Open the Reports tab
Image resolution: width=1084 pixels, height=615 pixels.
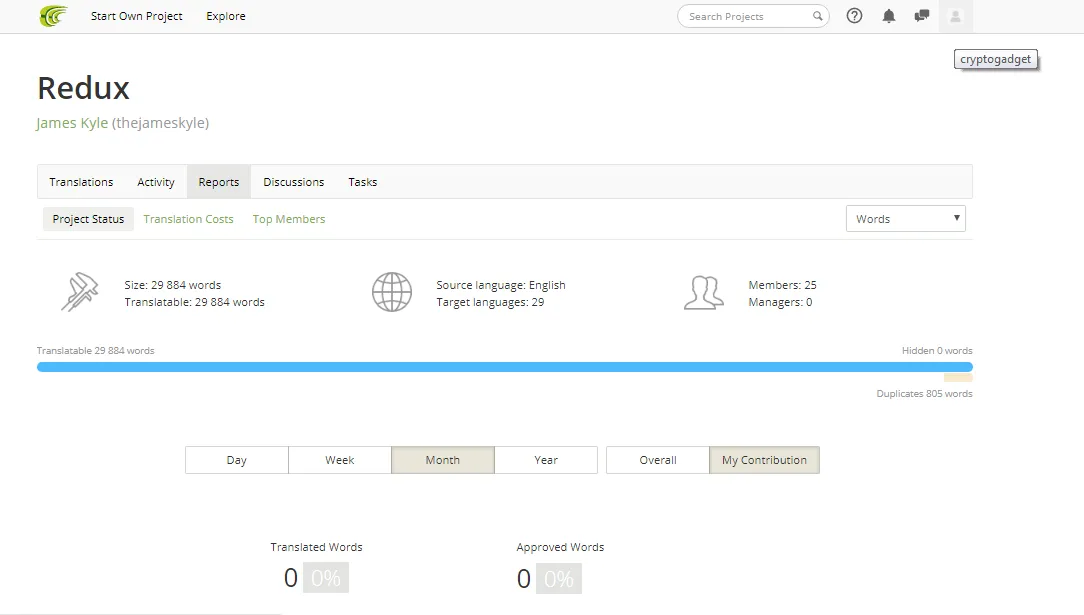(218, 182)
